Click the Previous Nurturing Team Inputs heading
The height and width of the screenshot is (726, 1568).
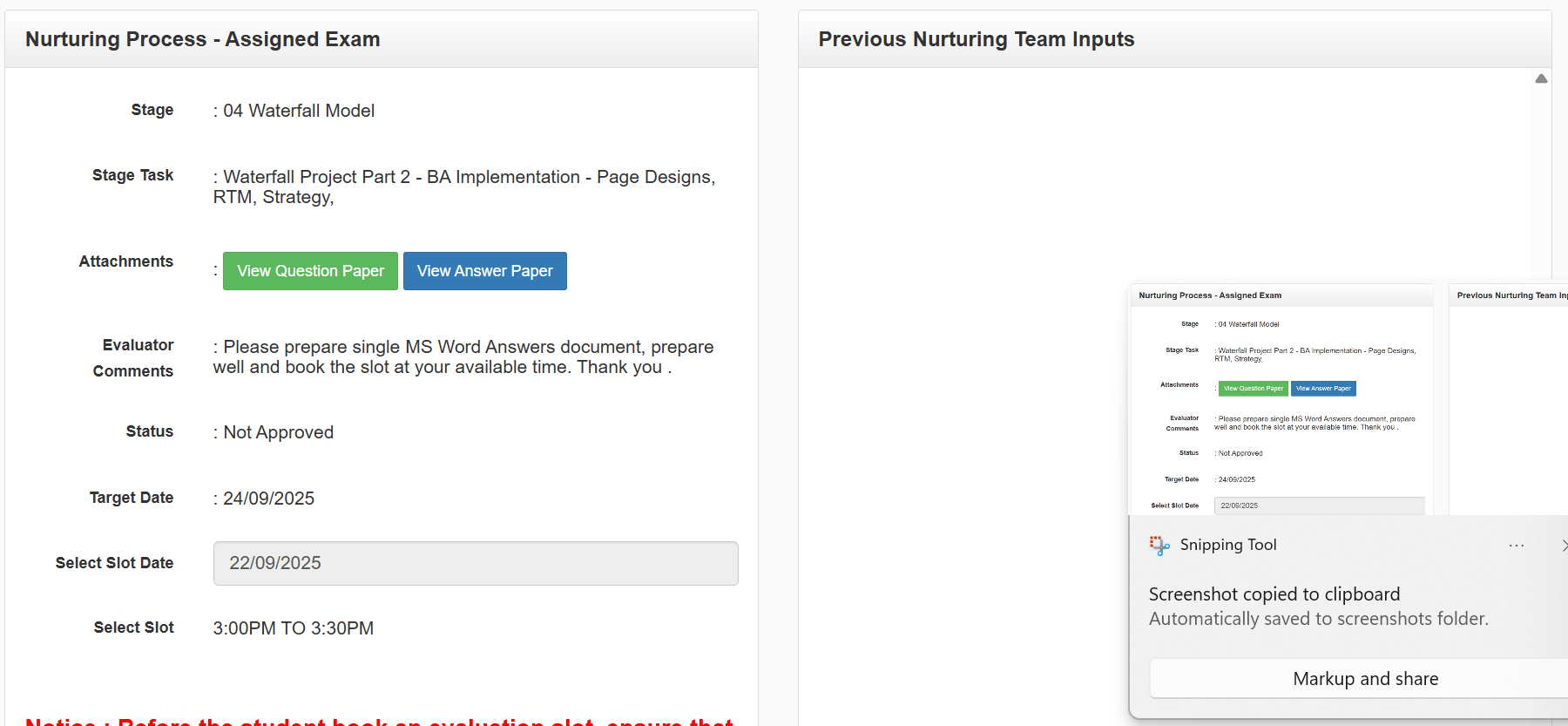pyautogui.click(x=976, y=39)
